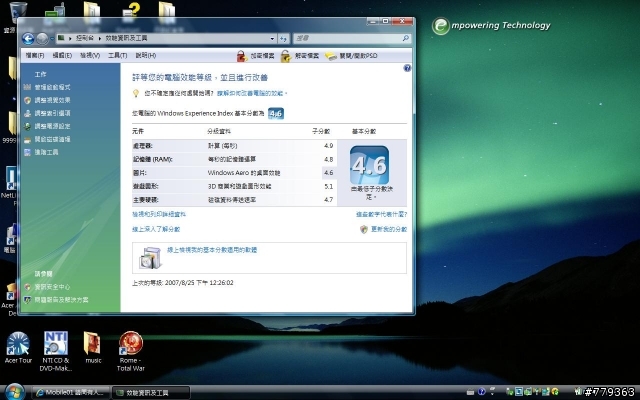The width and height of the screenshot is (640, 400).
Task: Open the Acer Tour desktop shortcut
Action: click(18, 348)
